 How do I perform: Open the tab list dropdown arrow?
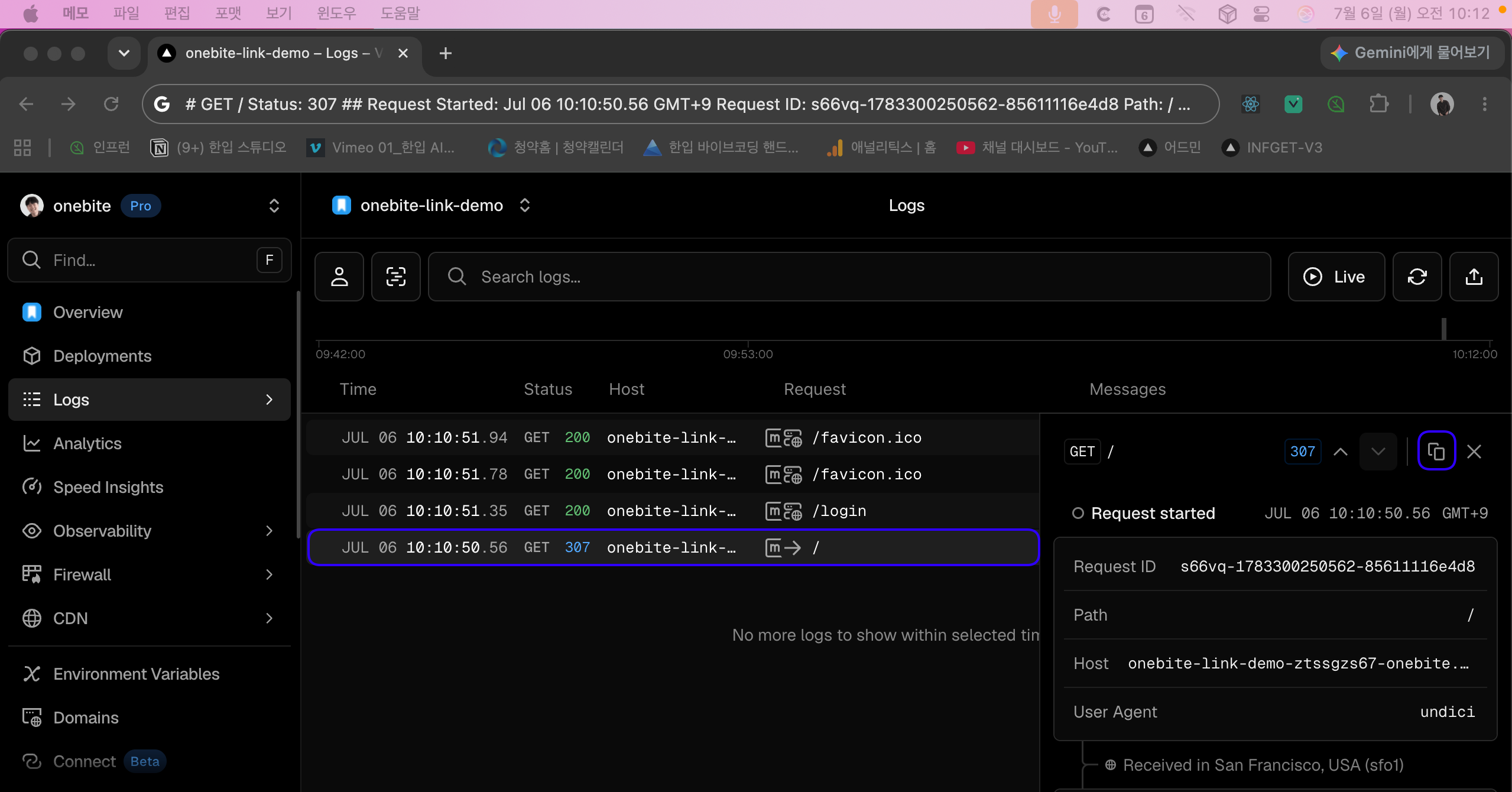124,53
